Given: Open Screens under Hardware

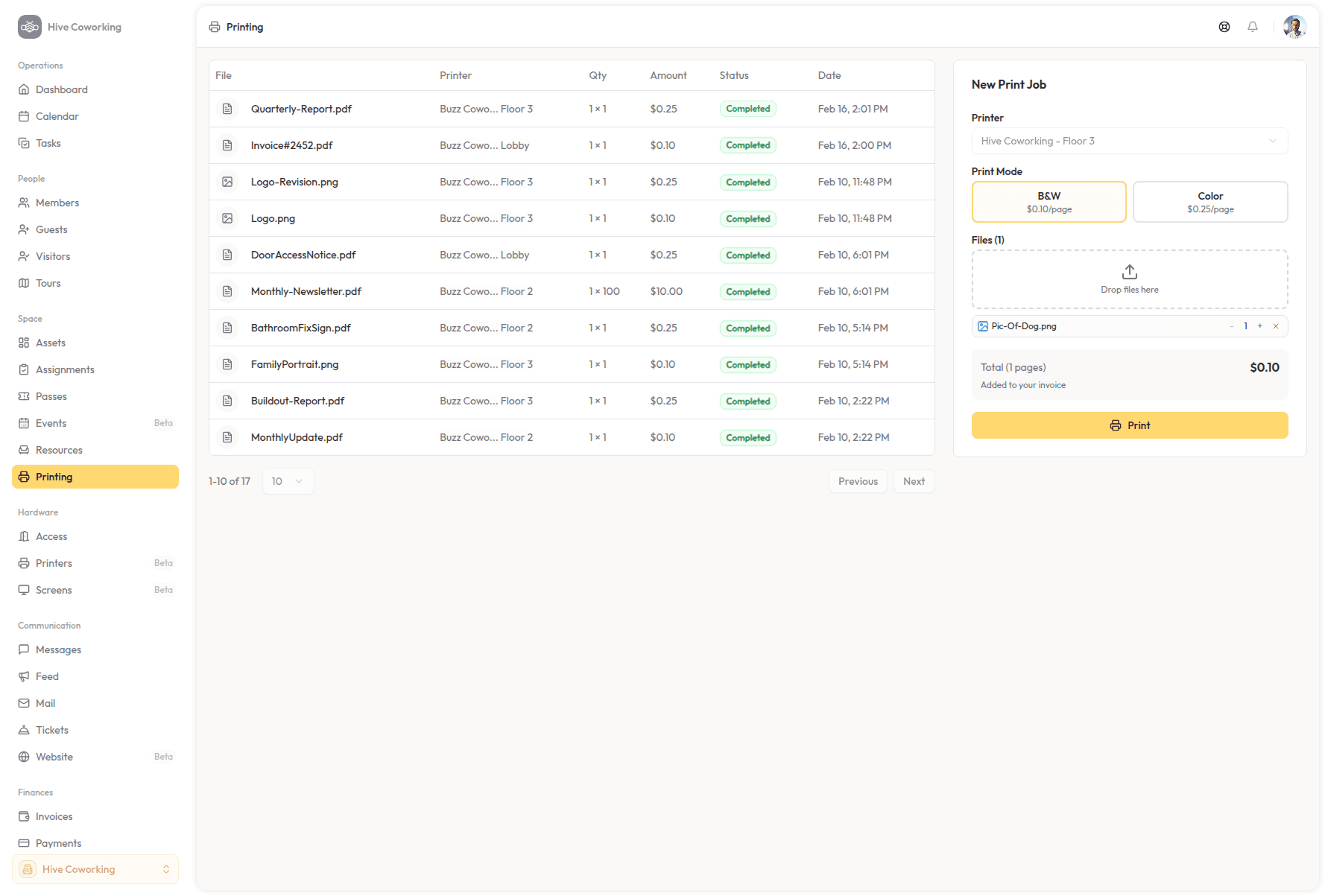Looking at the screenshot, I should point(95,590).
